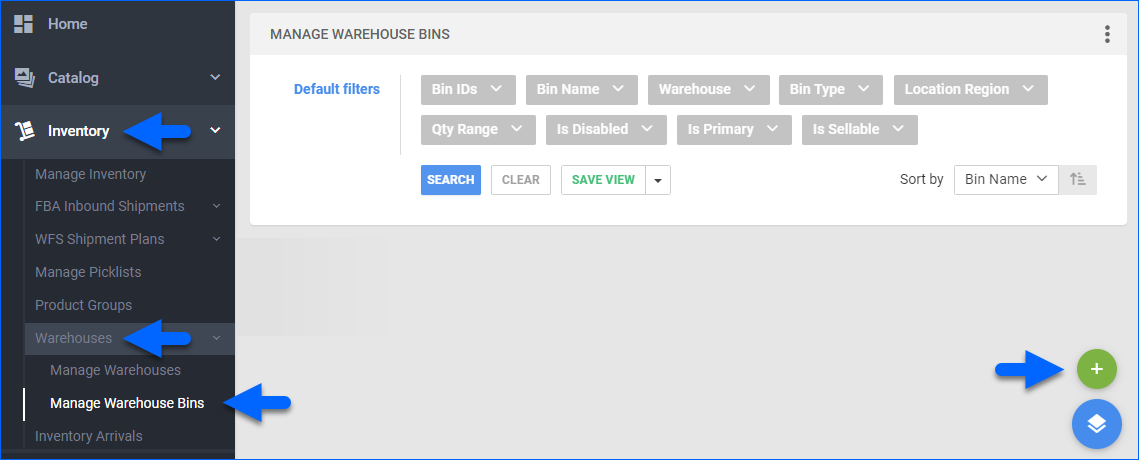
Task: Open the Save View arrow dropdown
Action: (658, 180)
